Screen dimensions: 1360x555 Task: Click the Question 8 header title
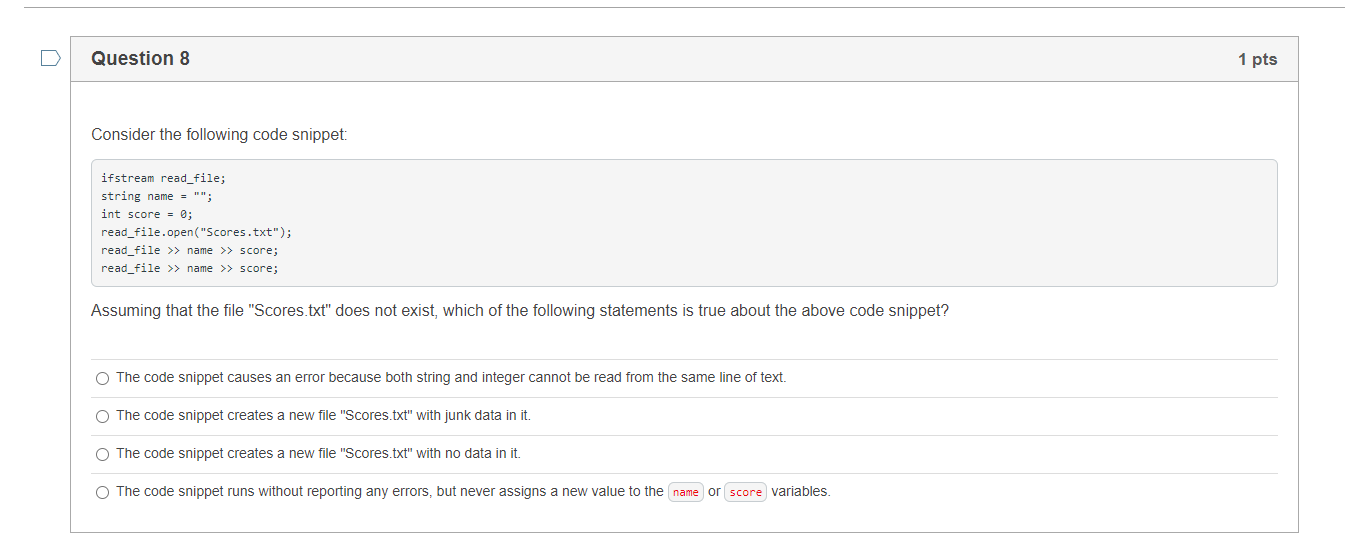pyautogui.click(x=140, y=59)
